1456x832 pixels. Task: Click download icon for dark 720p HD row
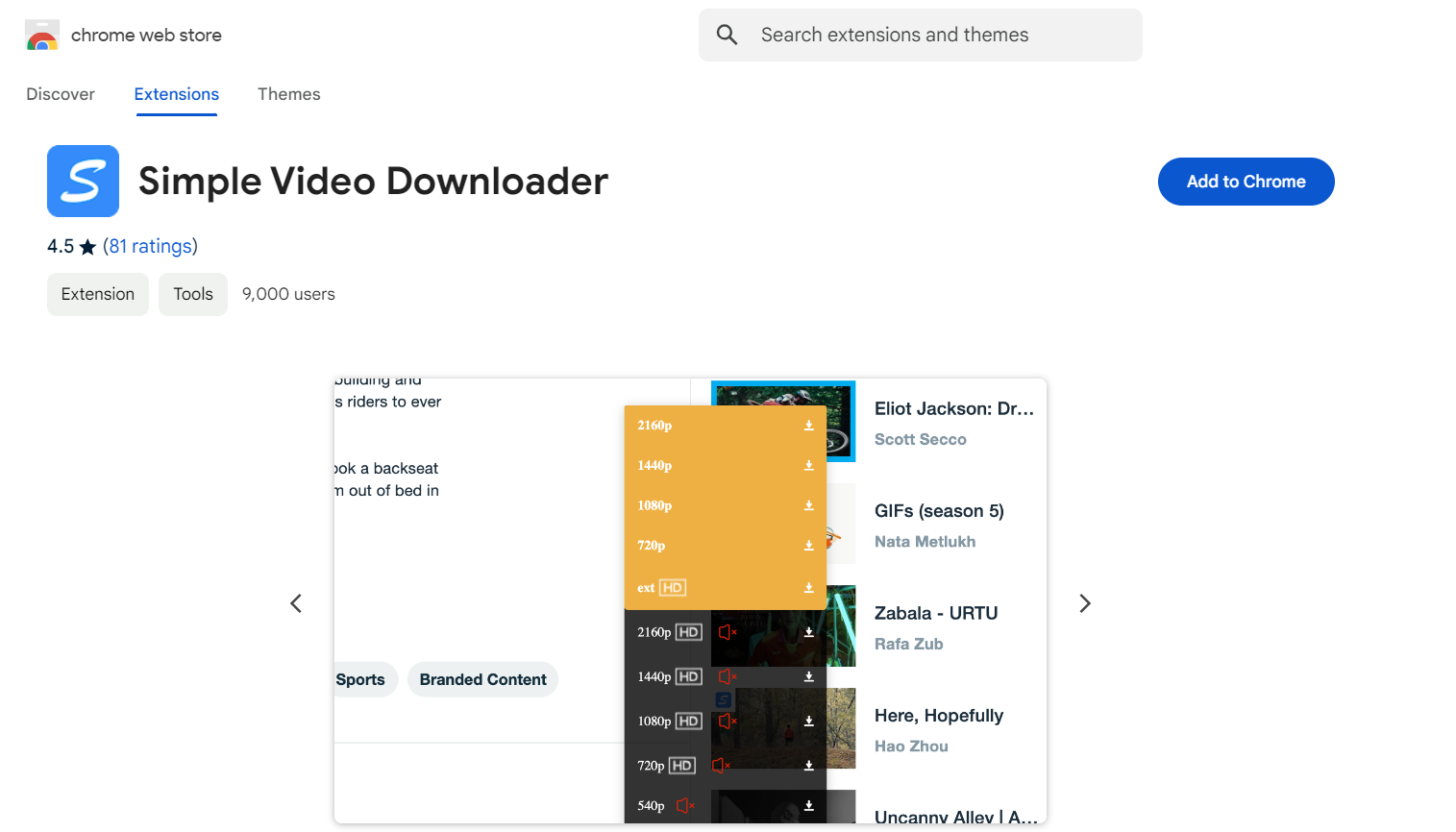(809, 766)
